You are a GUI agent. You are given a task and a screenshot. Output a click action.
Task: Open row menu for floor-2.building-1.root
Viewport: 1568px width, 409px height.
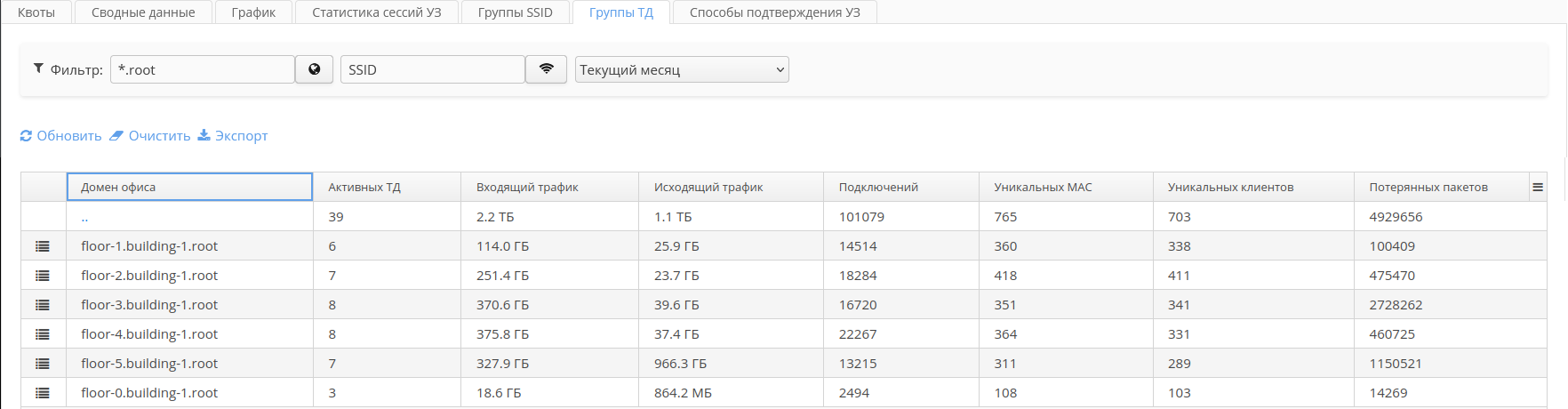(43, 276)
